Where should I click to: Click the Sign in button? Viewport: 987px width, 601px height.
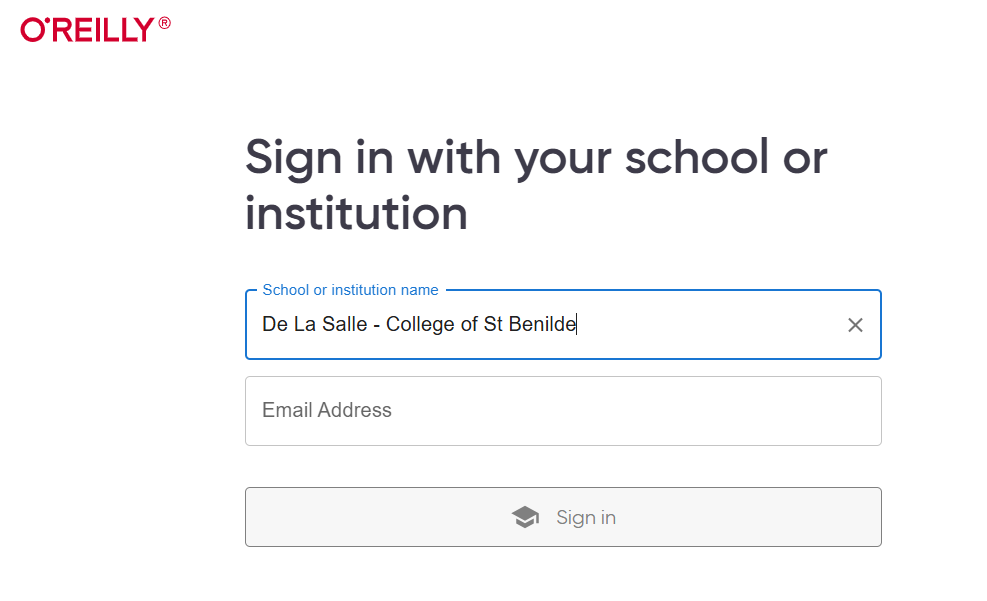(563, 517)
